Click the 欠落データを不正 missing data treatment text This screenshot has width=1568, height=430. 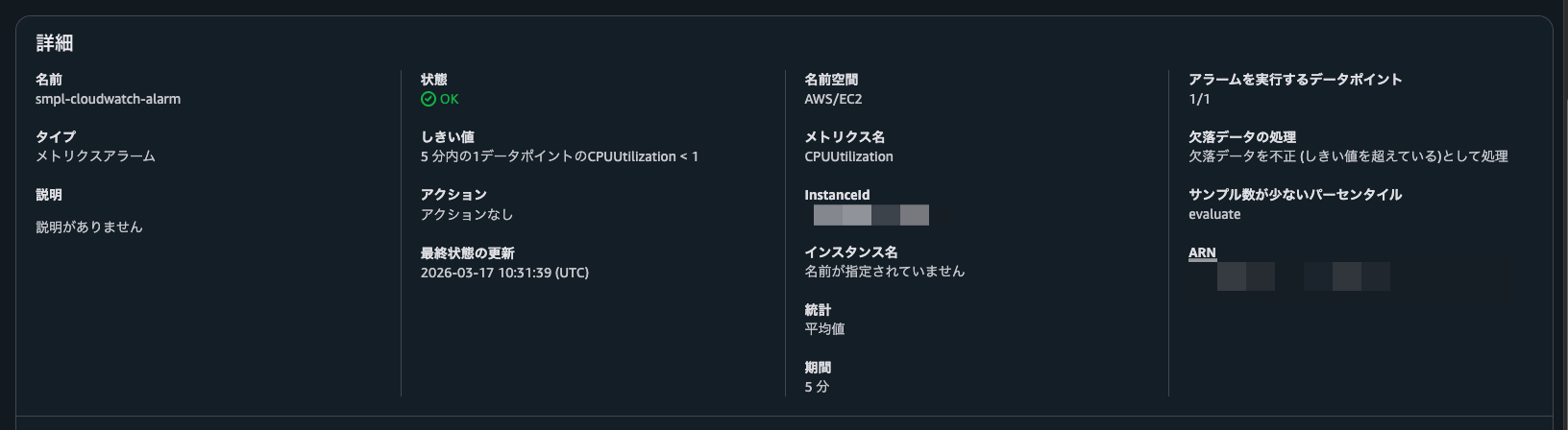point(1347,155)
